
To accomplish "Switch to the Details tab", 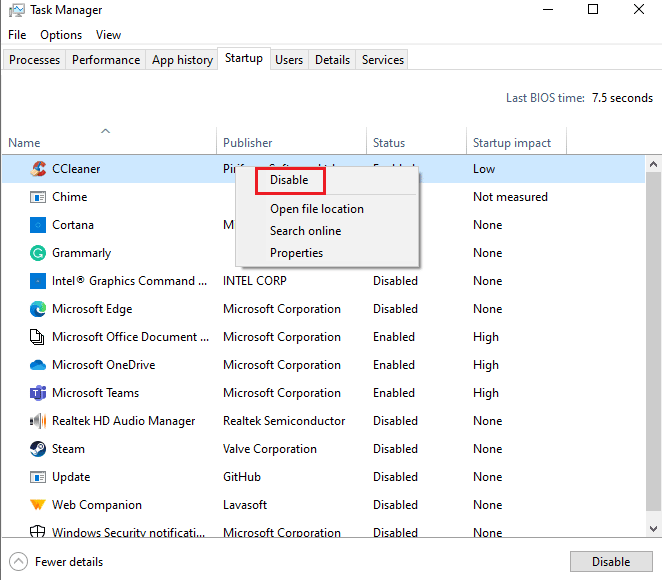I will pos(333,60).
